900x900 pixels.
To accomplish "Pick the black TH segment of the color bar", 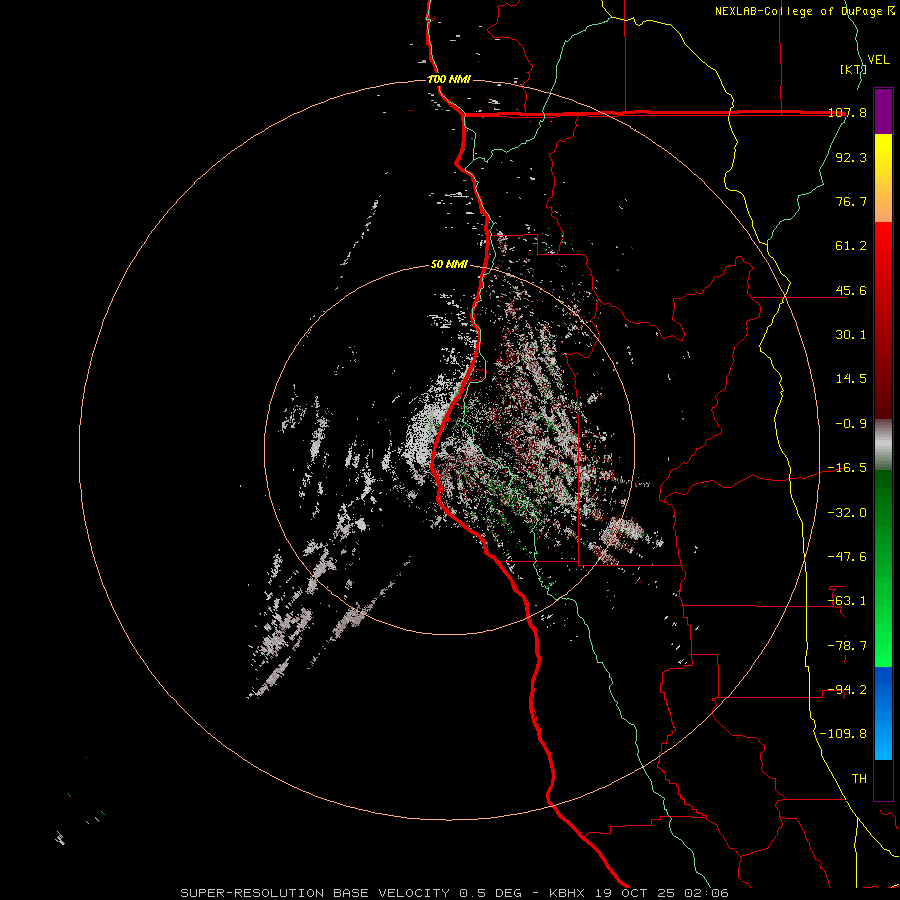I will click(883, 780).
